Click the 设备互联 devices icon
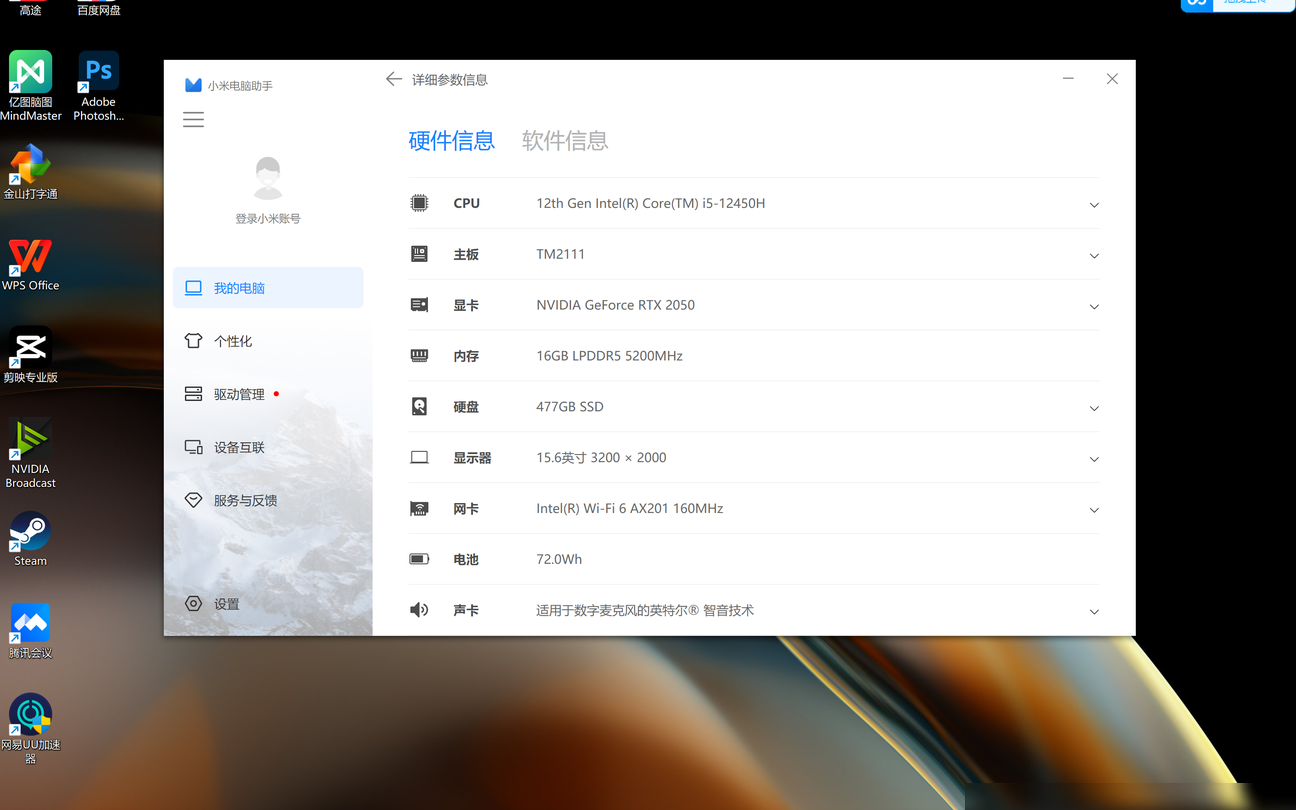 point(193,447)
